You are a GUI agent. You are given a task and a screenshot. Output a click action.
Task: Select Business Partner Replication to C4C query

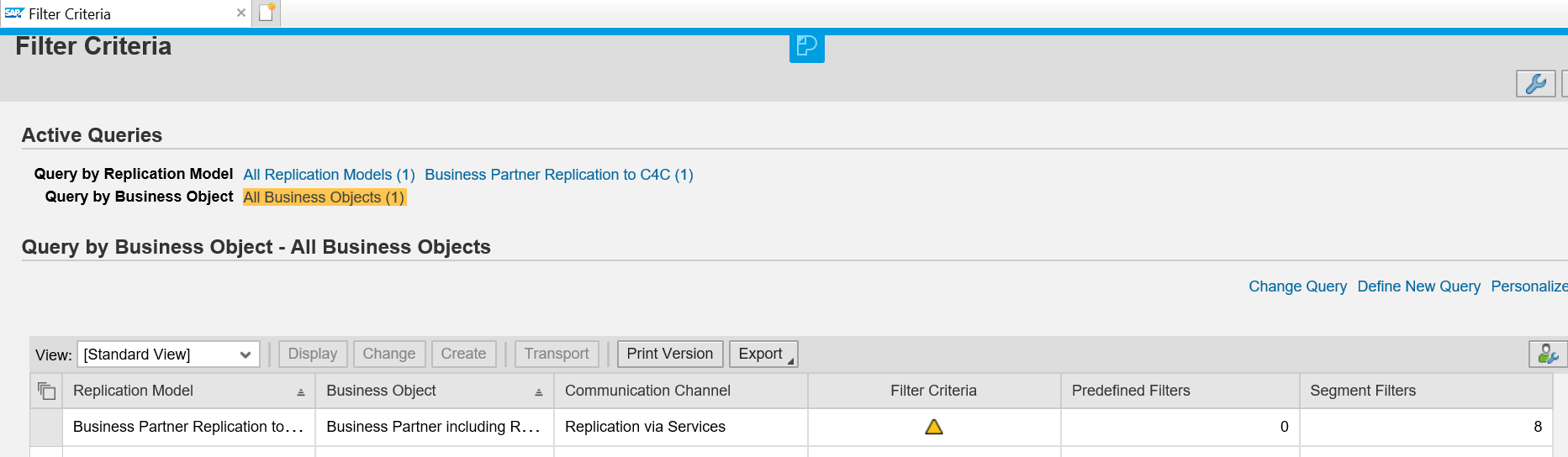[x=558, y=175]
